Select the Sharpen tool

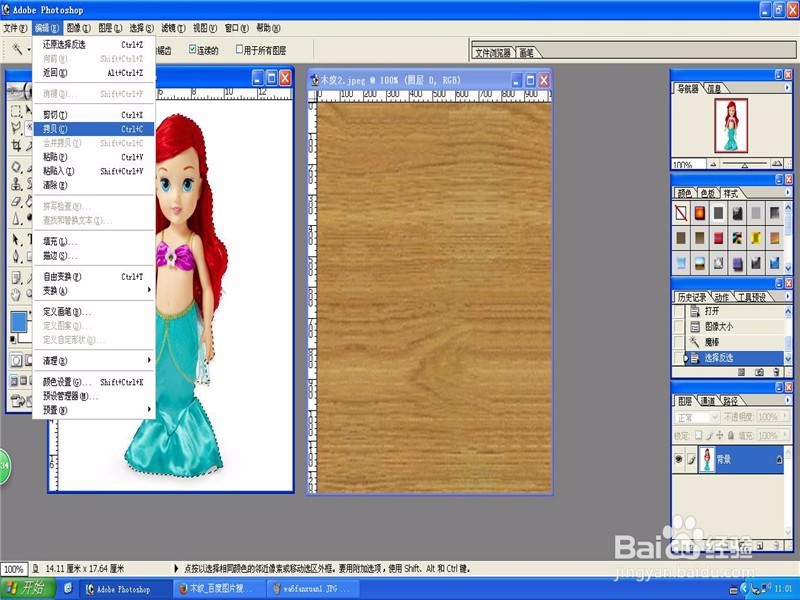pos(16,218)
